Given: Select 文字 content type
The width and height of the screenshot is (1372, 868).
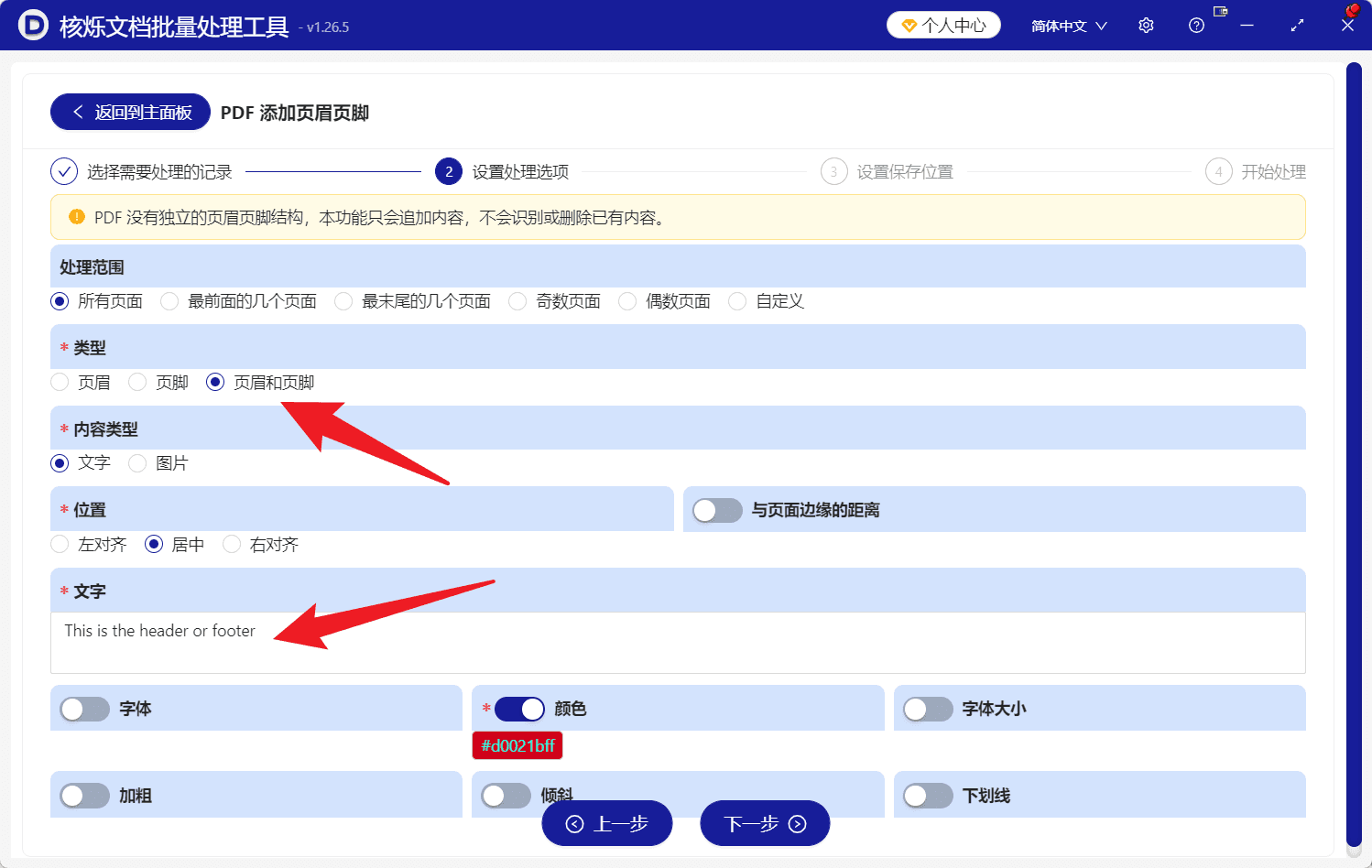Looking at the screenshot, I should [x=81, y=463].
